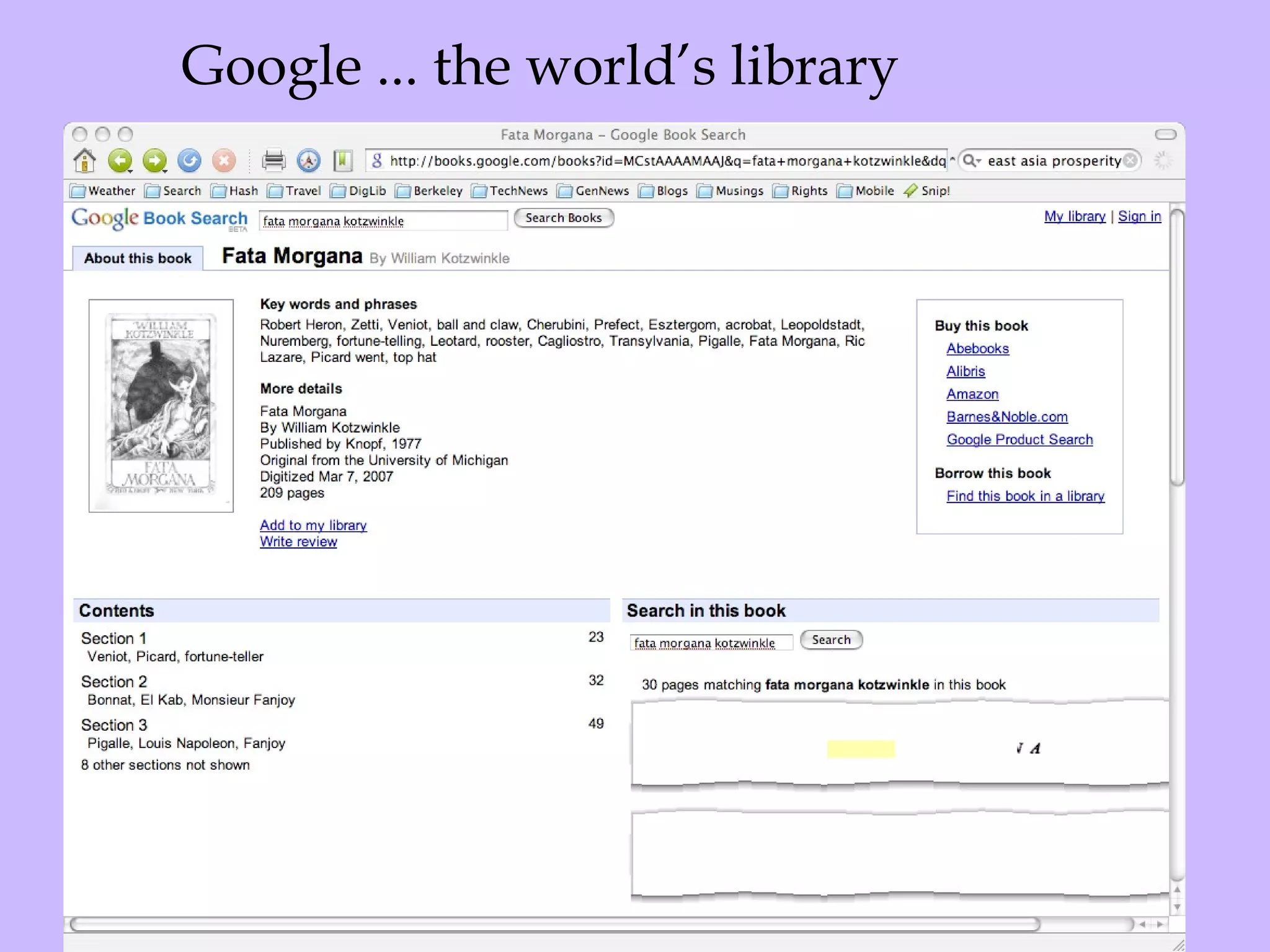Image resolution: width=1270 pixels, height=952 pixels.
Task: Click the Search Books button
Action: 564,218
